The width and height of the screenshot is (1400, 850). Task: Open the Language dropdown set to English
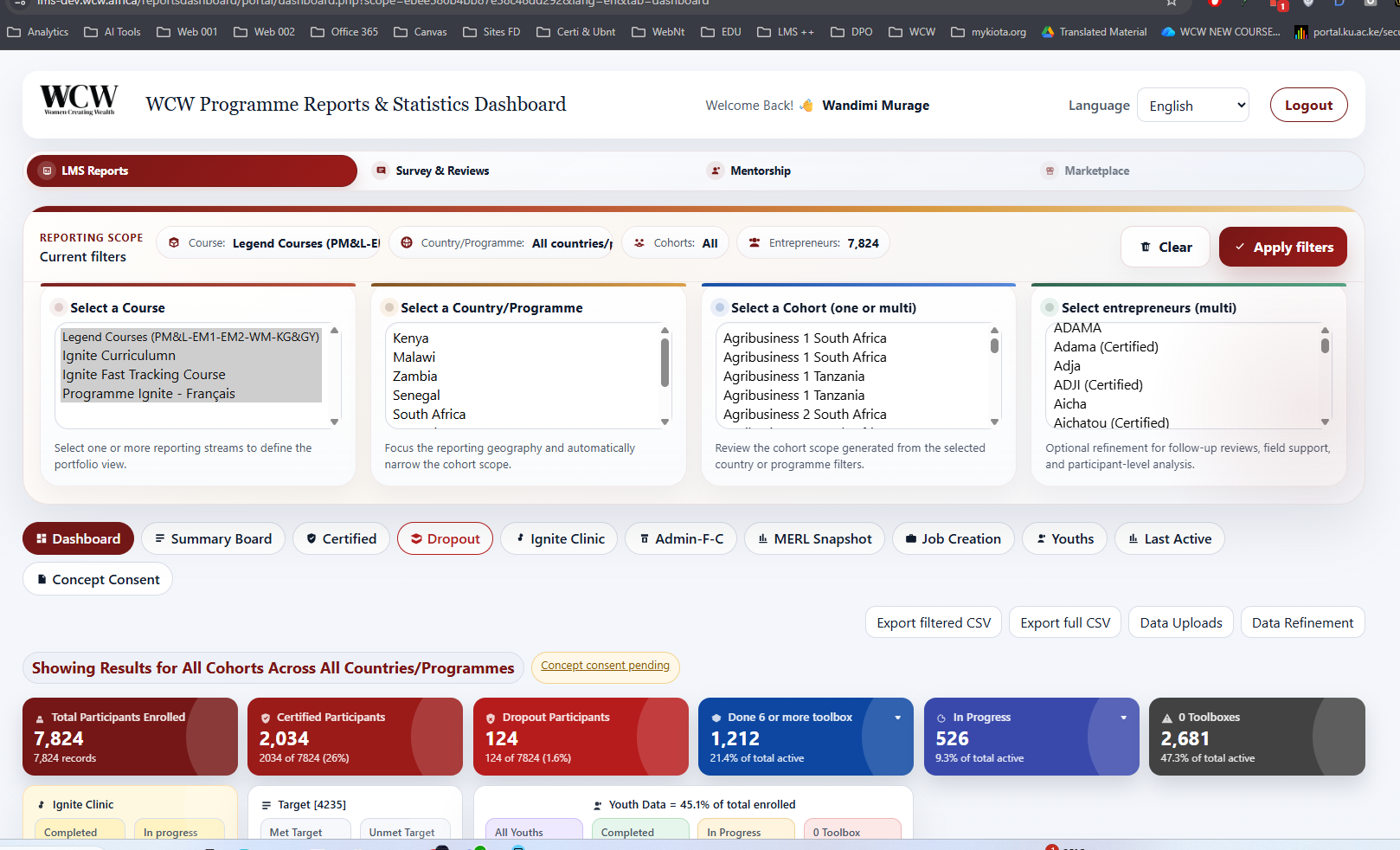[x=1193, y=105]
